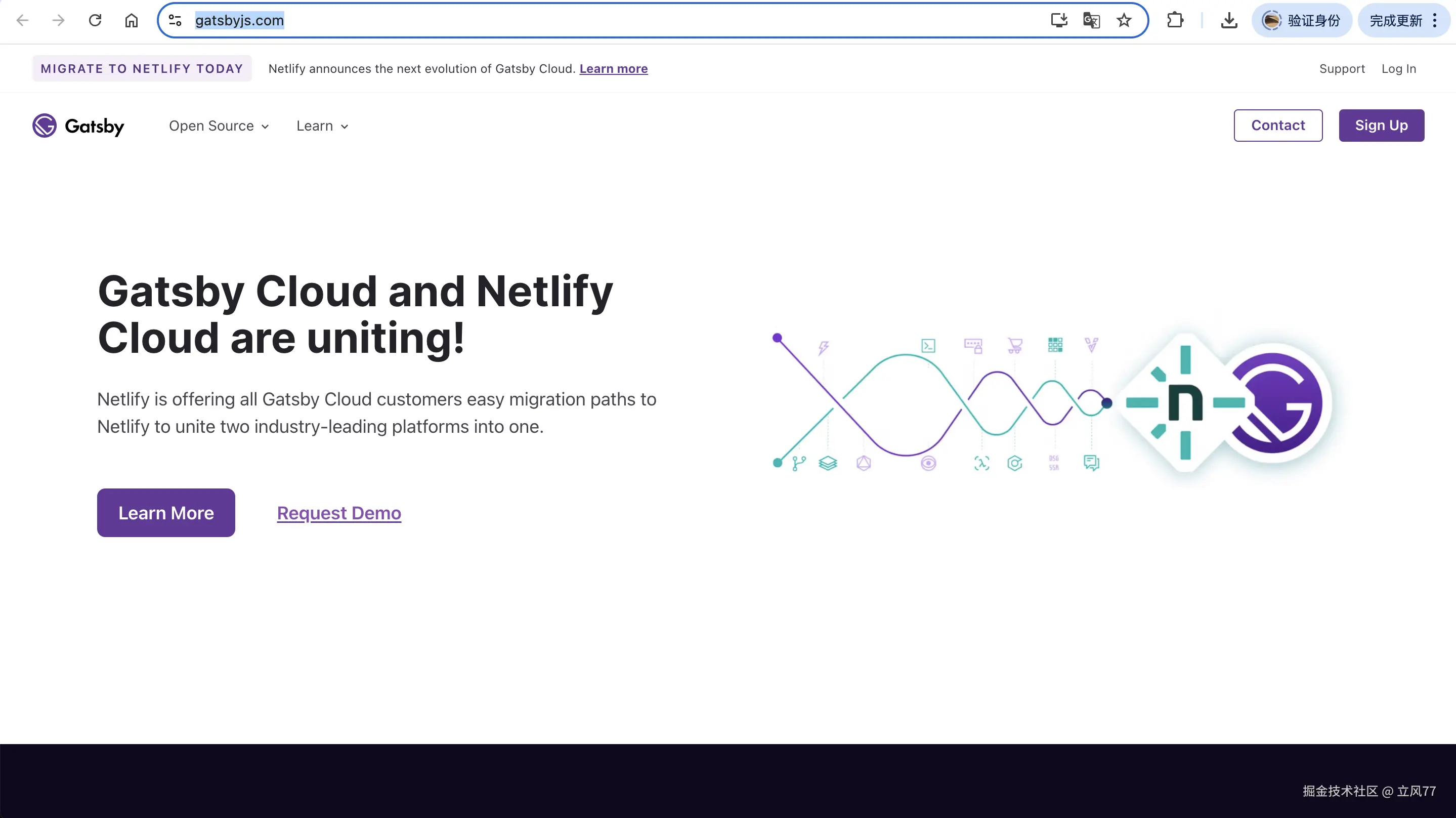The image size is (1456, 818).
Task: Open Chrome three-dot menu
Action: coord(1435,20)
